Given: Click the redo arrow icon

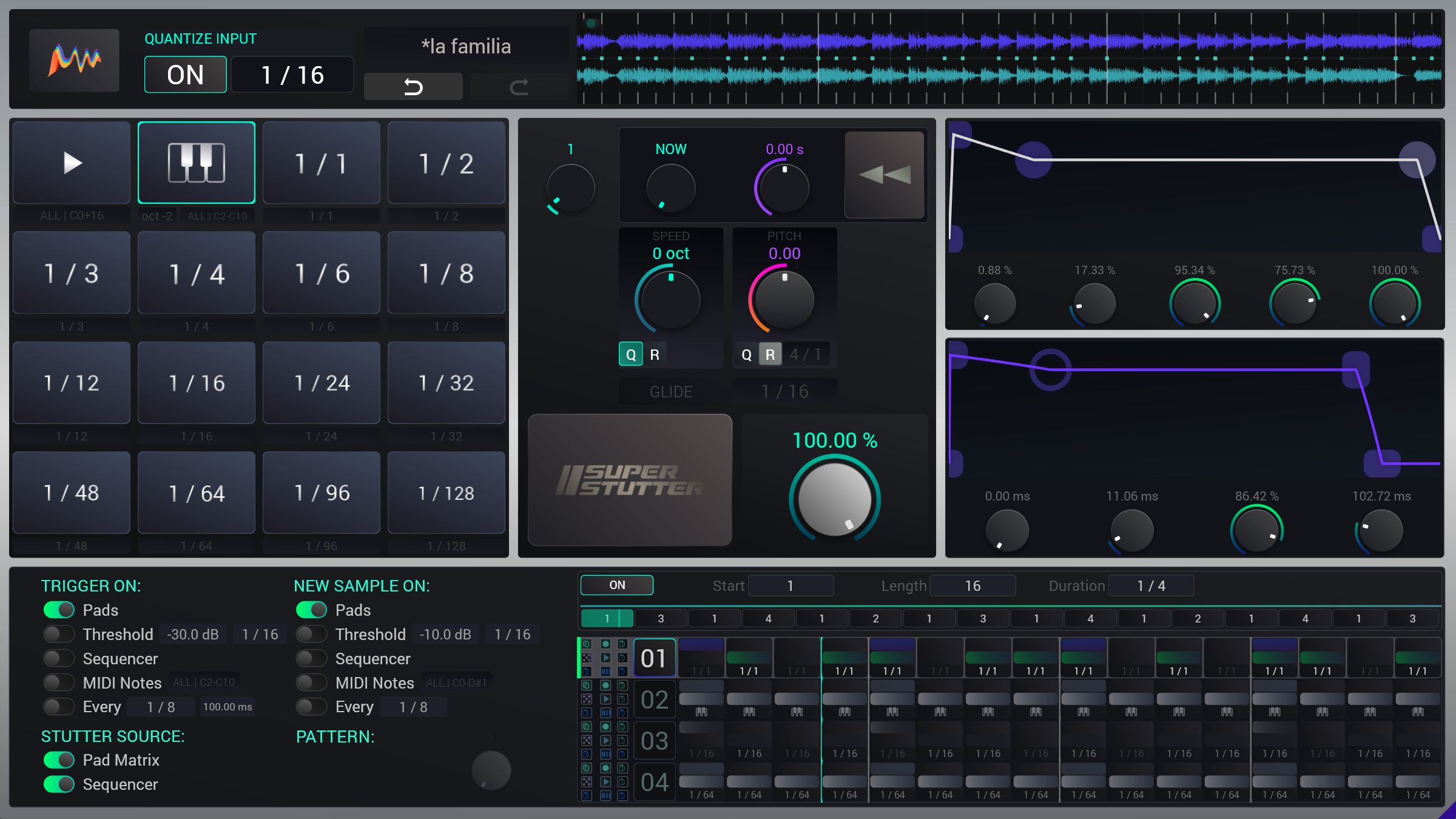Looking at the screenshot, I should [519, 86].
